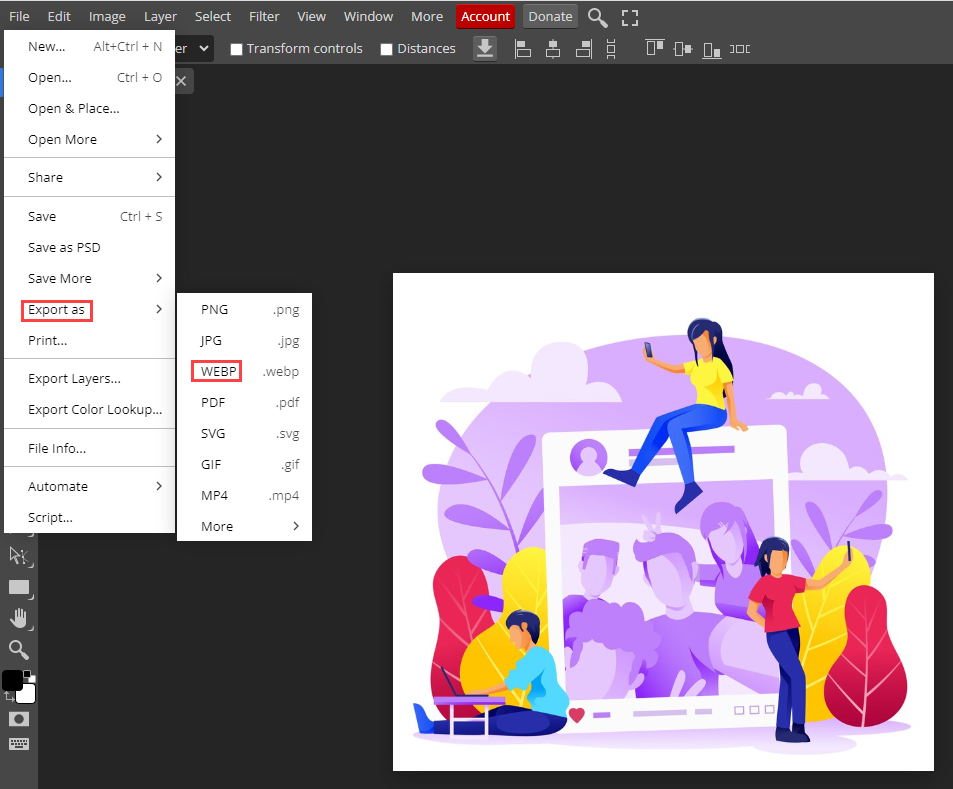
Task: Click the download arrow icon in options bar
Action: coord(485,48)
